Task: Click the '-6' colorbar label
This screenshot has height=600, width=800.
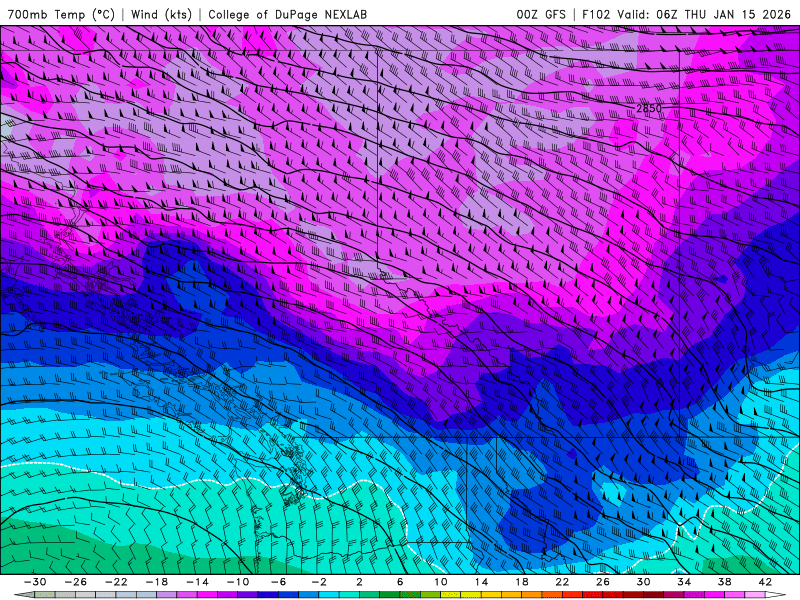Action: click(x=279, y=582)
